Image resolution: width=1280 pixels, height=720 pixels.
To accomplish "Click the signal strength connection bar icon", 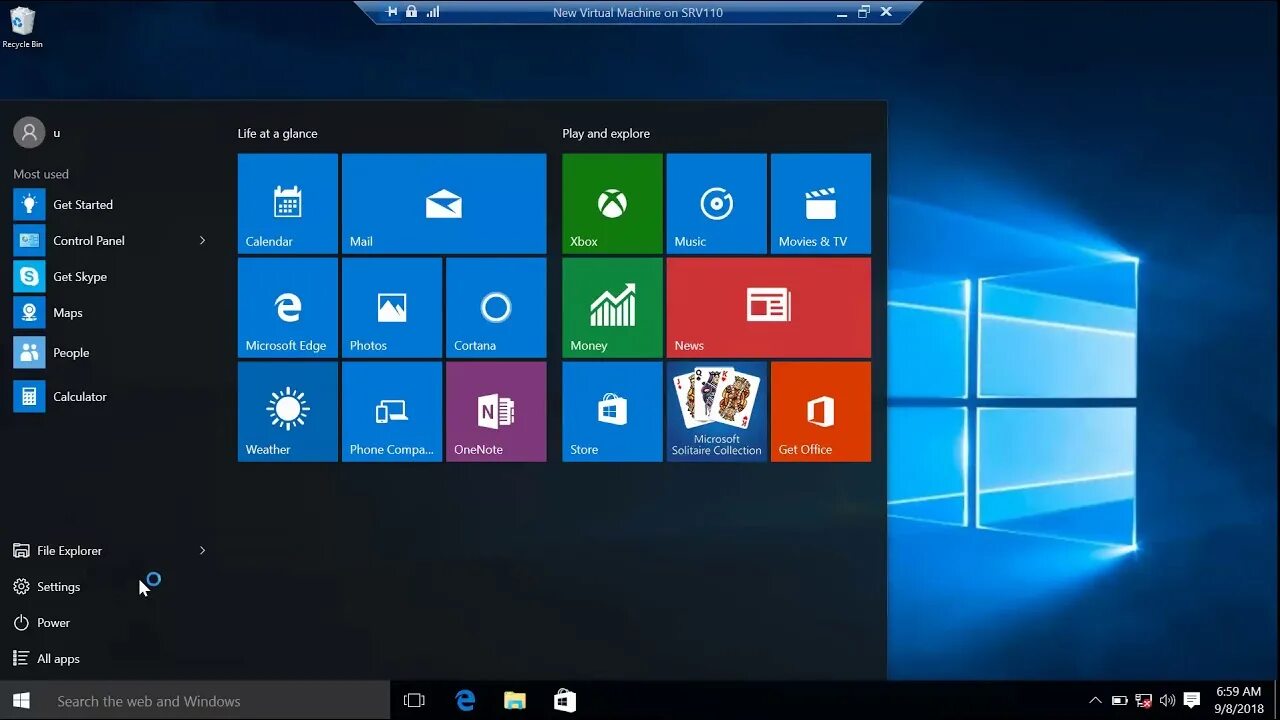I will click(433, 12).
